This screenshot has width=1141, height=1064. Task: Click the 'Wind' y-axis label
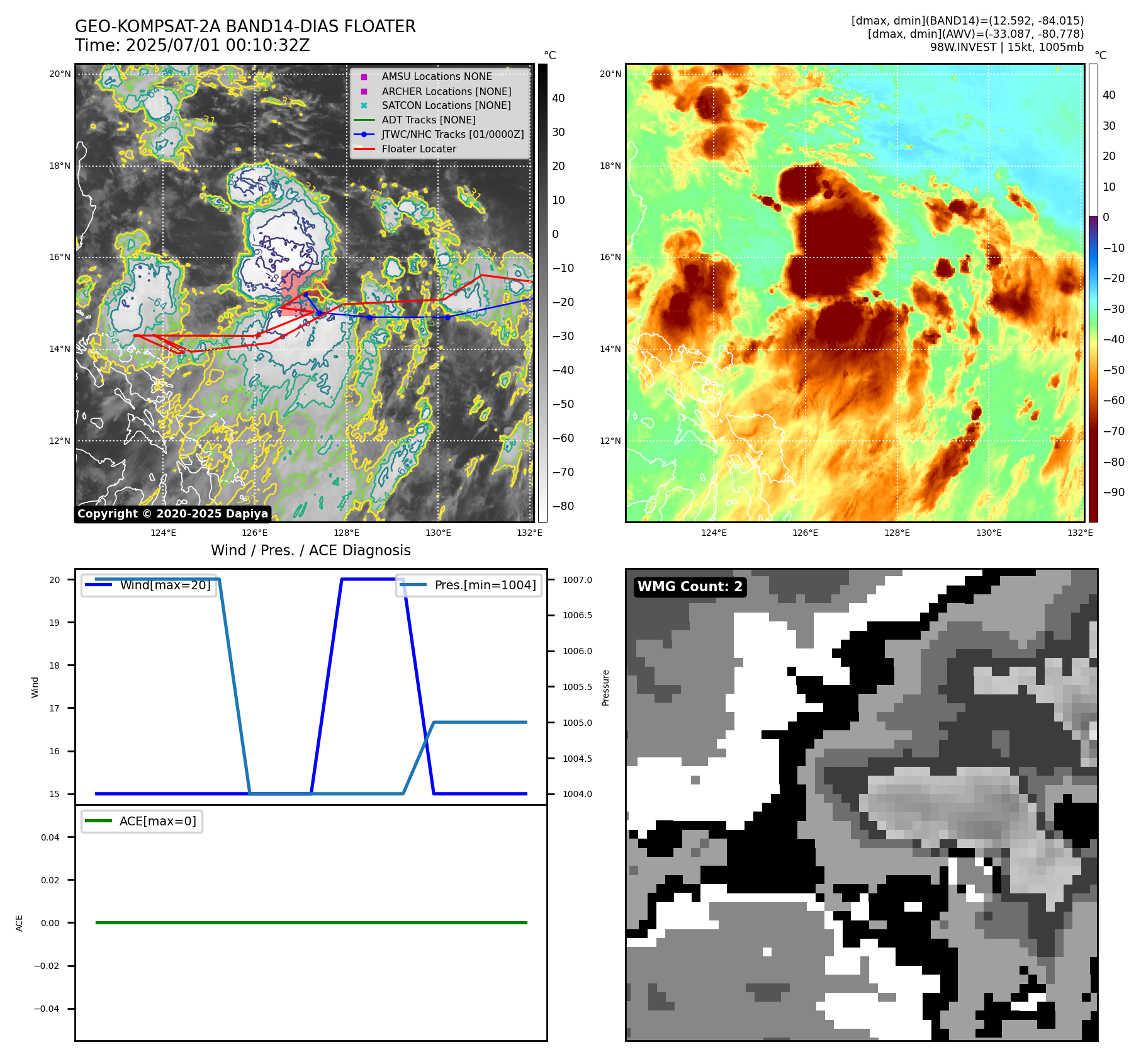35,688
